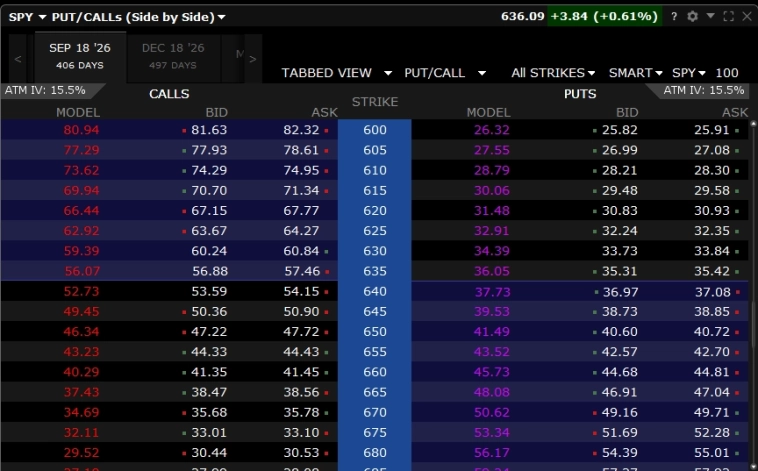The width and height of the screenshot is (758, 471).
Task: Select the 650 strike row
Action: point(374,331)
